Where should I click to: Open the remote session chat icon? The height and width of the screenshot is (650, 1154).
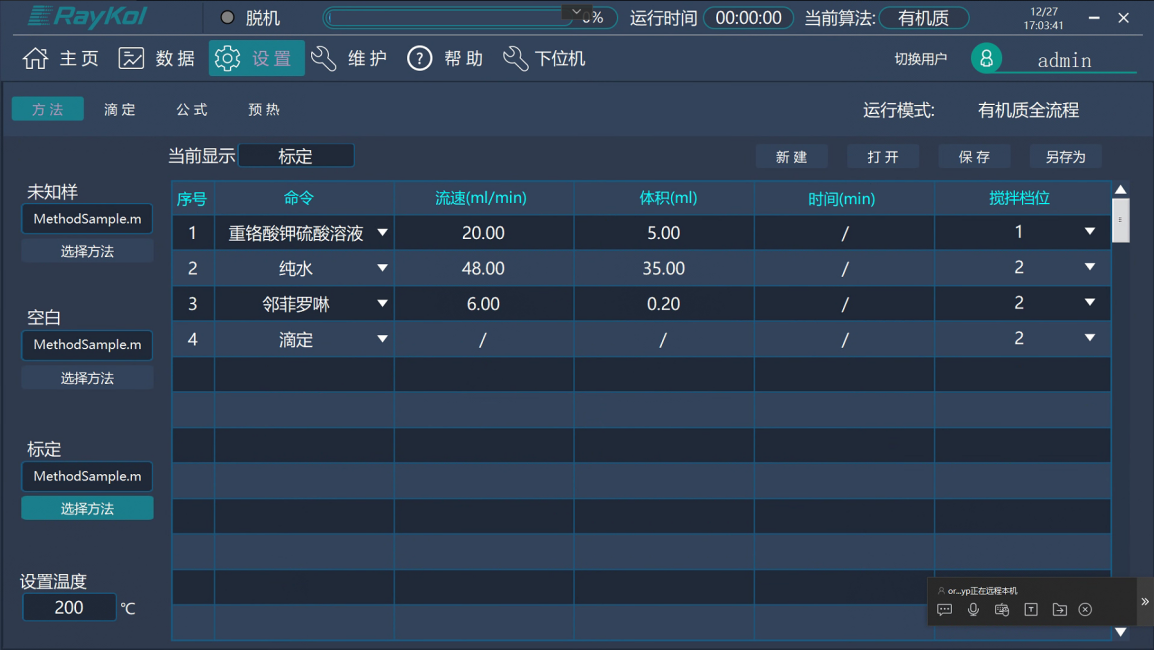(x=944, y=609)
